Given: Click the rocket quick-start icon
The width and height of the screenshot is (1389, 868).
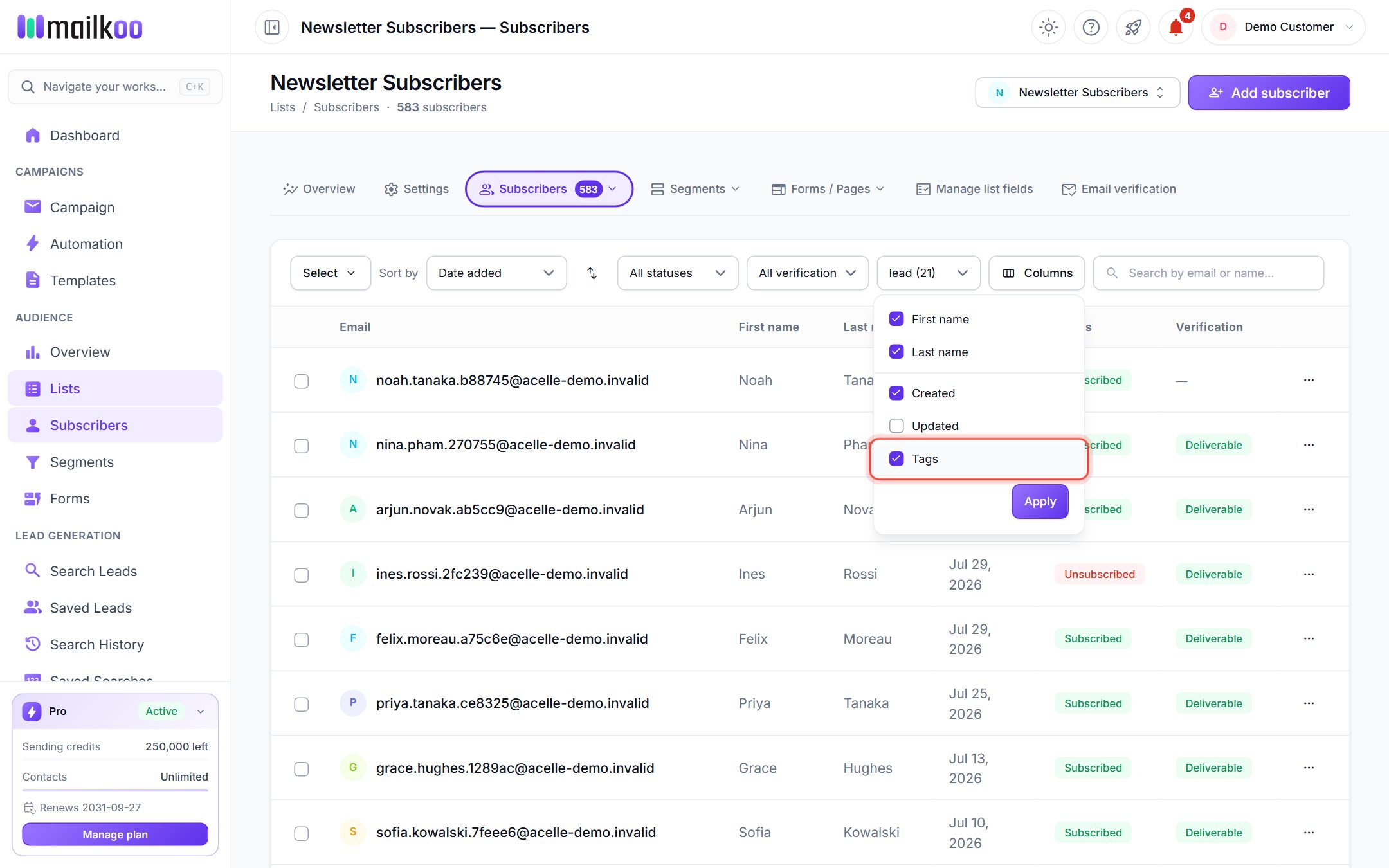Looking at the screenshot, I should [x=1133, y=27].
